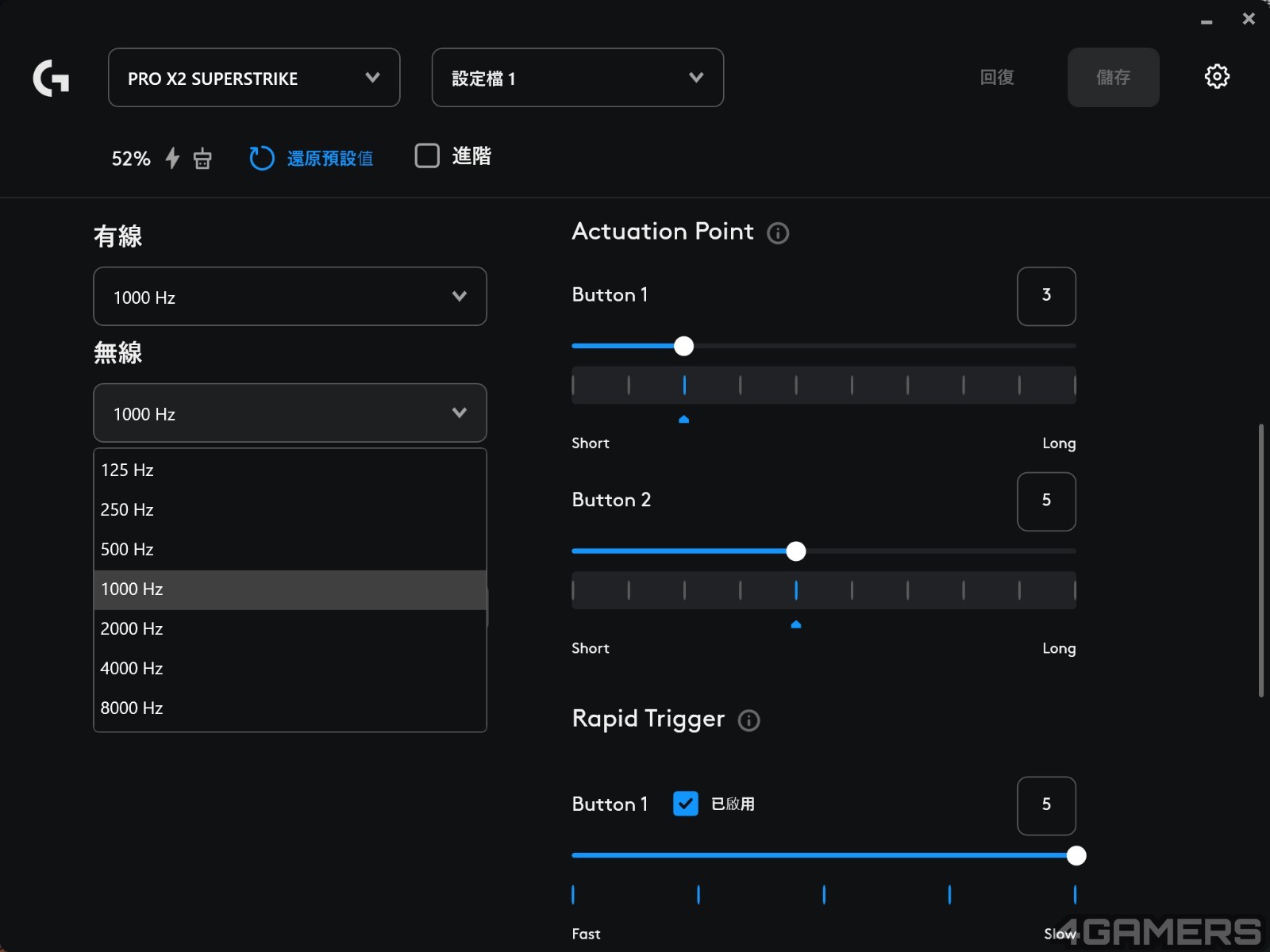Minimize the G HUB window
Screen dimensions: 1270x952
1206,21
